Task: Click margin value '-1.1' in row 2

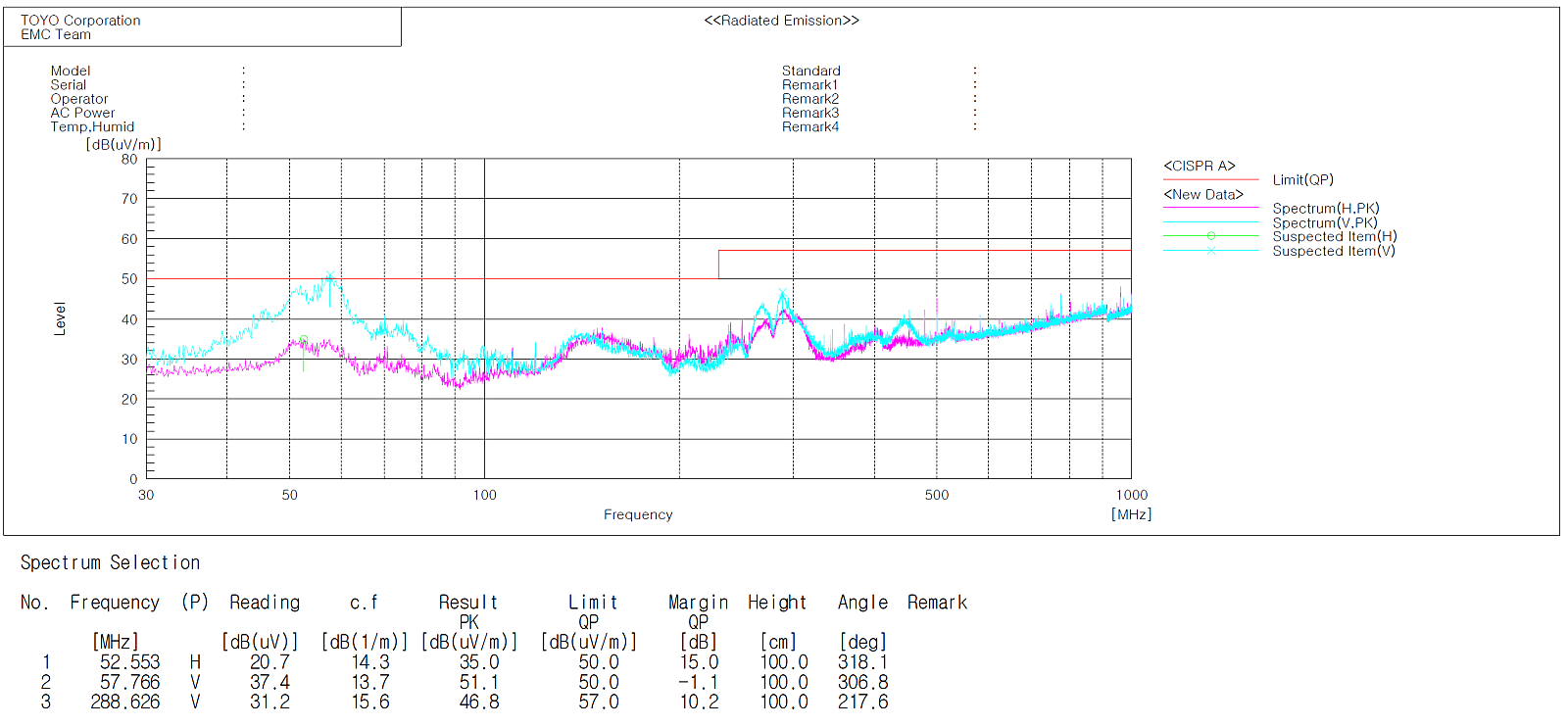Action: point(699,682)
